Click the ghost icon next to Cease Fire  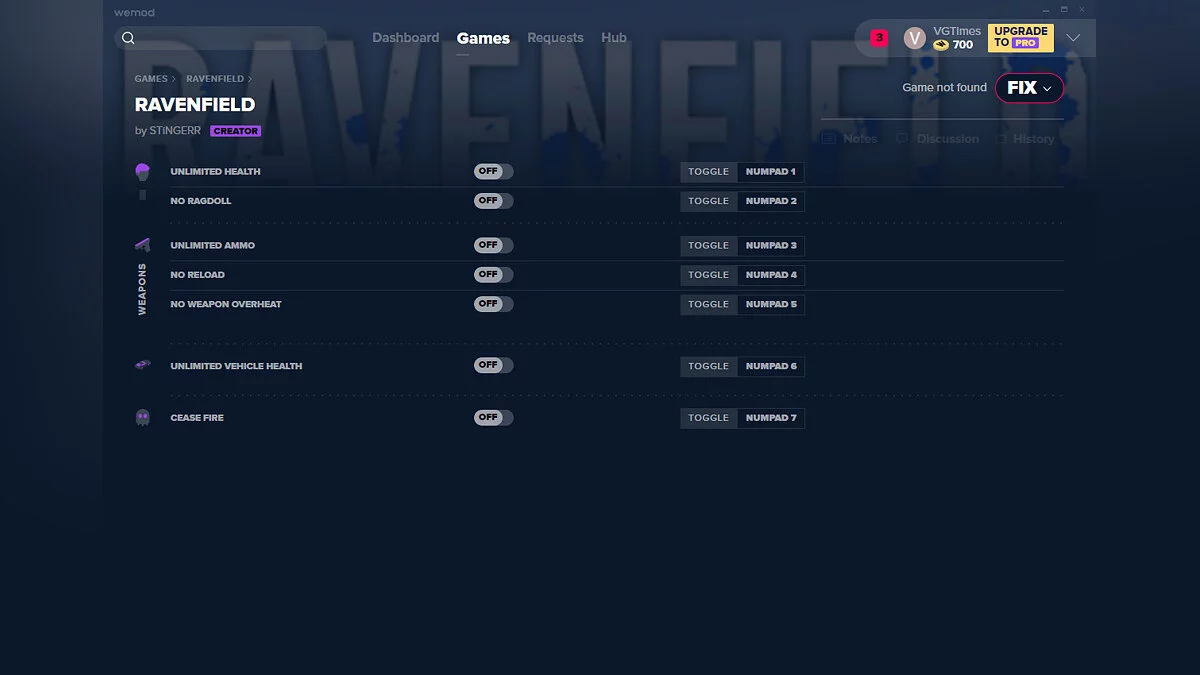[x=141, y=417]
